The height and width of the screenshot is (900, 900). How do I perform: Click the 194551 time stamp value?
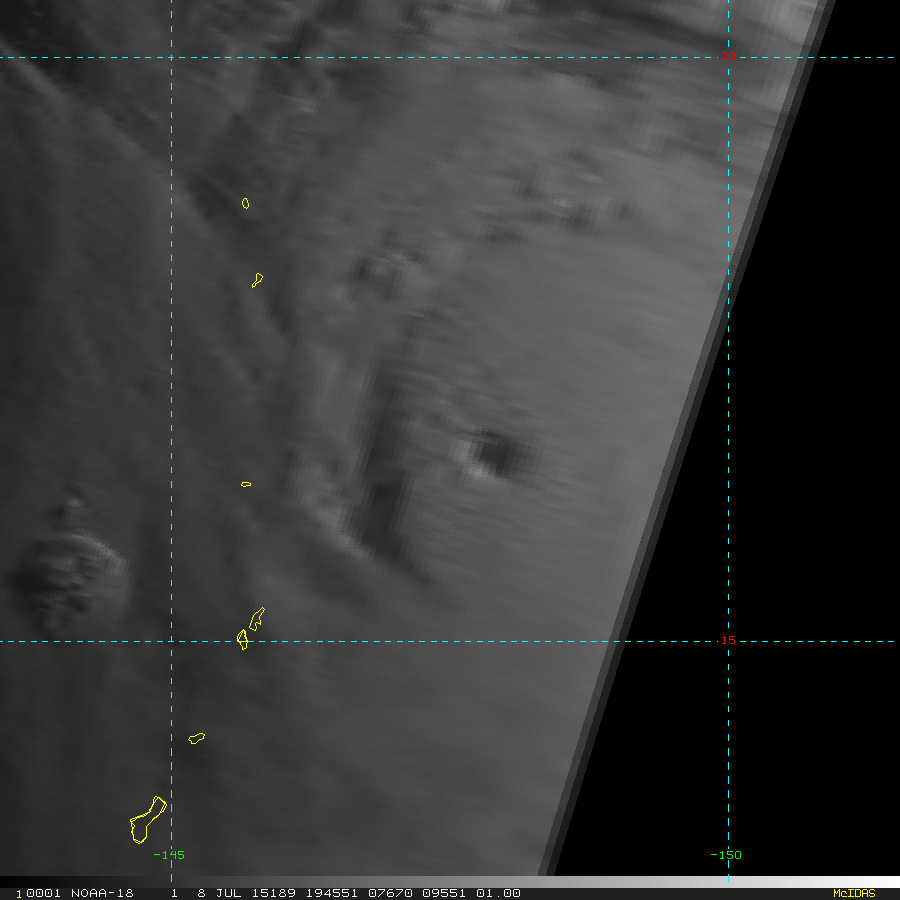(332, 893)
